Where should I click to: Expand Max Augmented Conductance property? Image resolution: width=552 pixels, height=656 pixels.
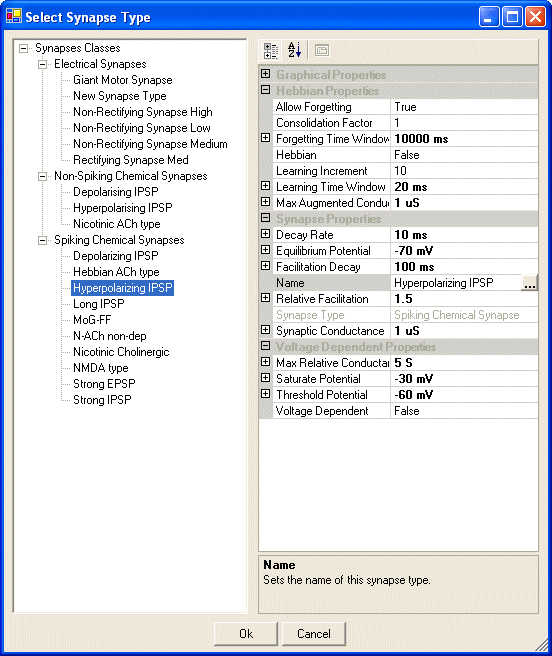pos(265,202)
